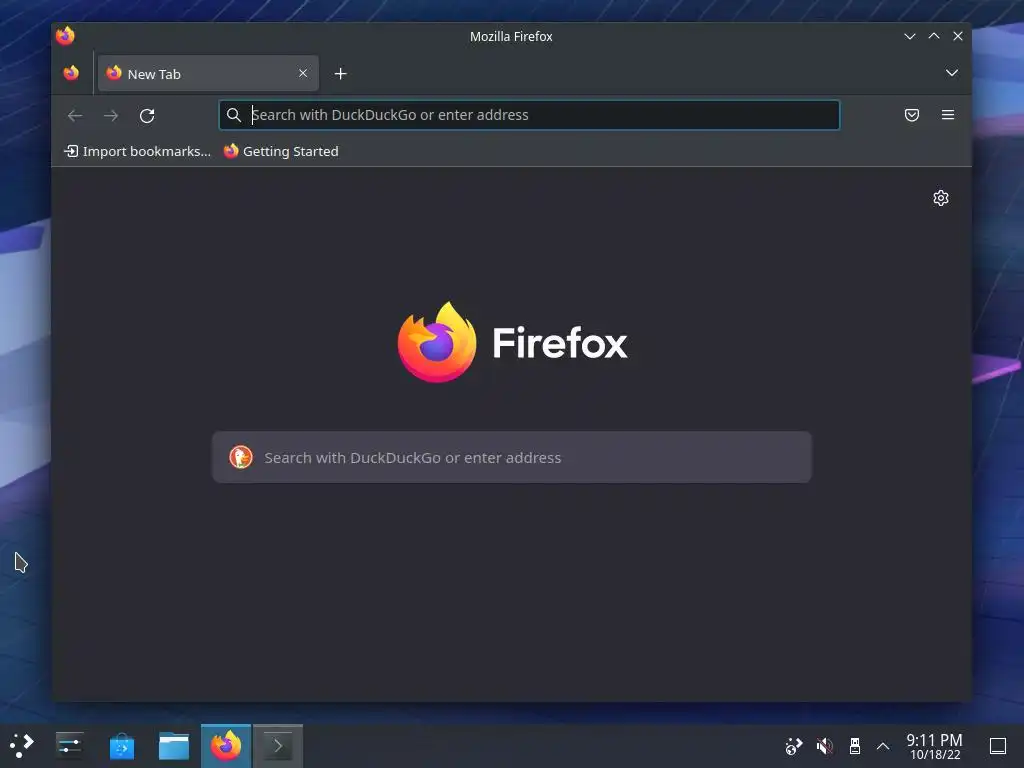Focus the center page search box

[512, 457]
